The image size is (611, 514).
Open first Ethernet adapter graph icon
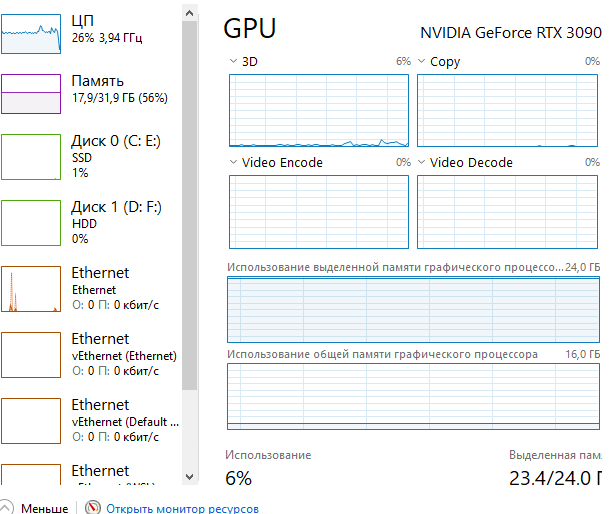(x=31, y=289)
